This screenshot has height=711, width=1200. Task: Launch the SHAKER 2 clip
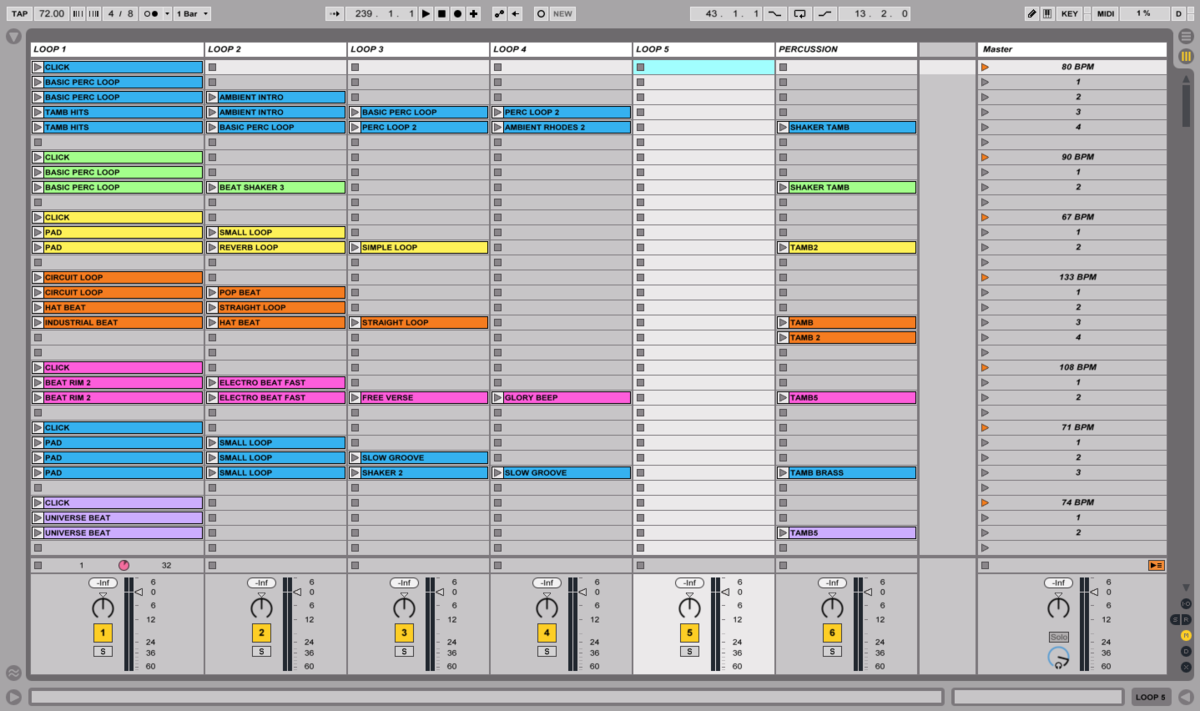point(355,473)
